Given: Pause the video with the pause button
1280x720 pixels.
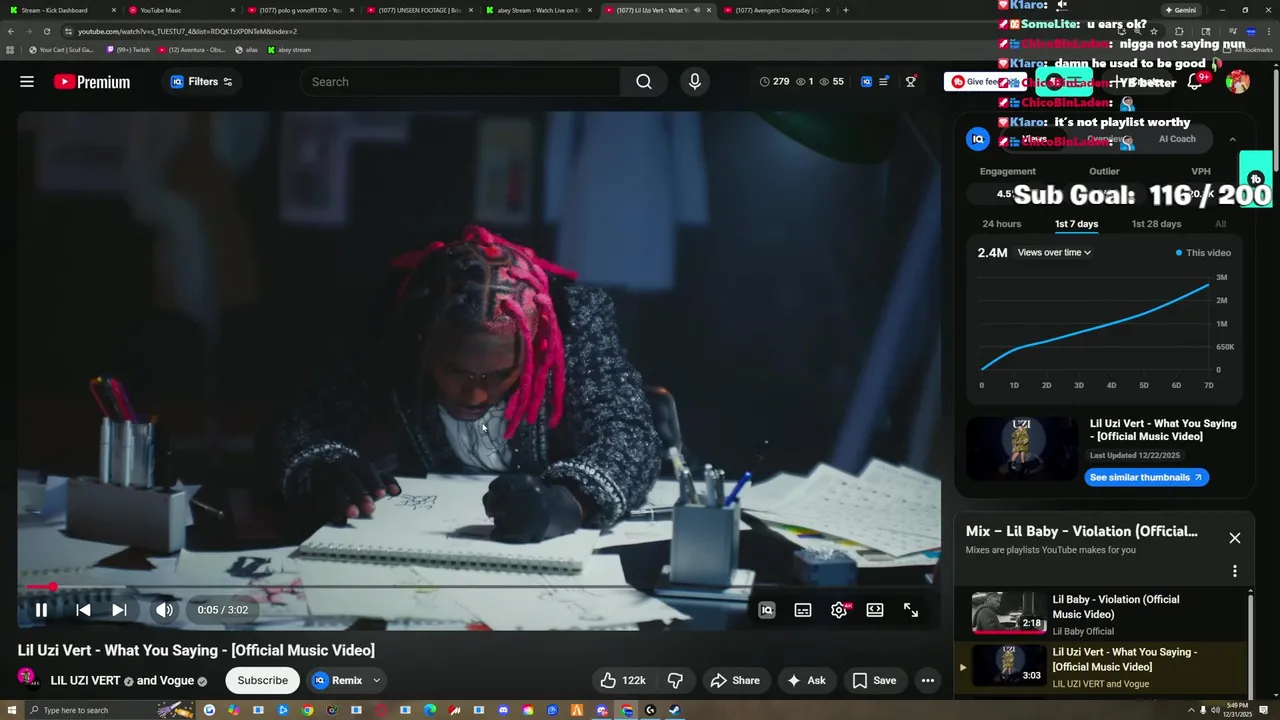Looking at the screenshot, I should pos(41,610).
